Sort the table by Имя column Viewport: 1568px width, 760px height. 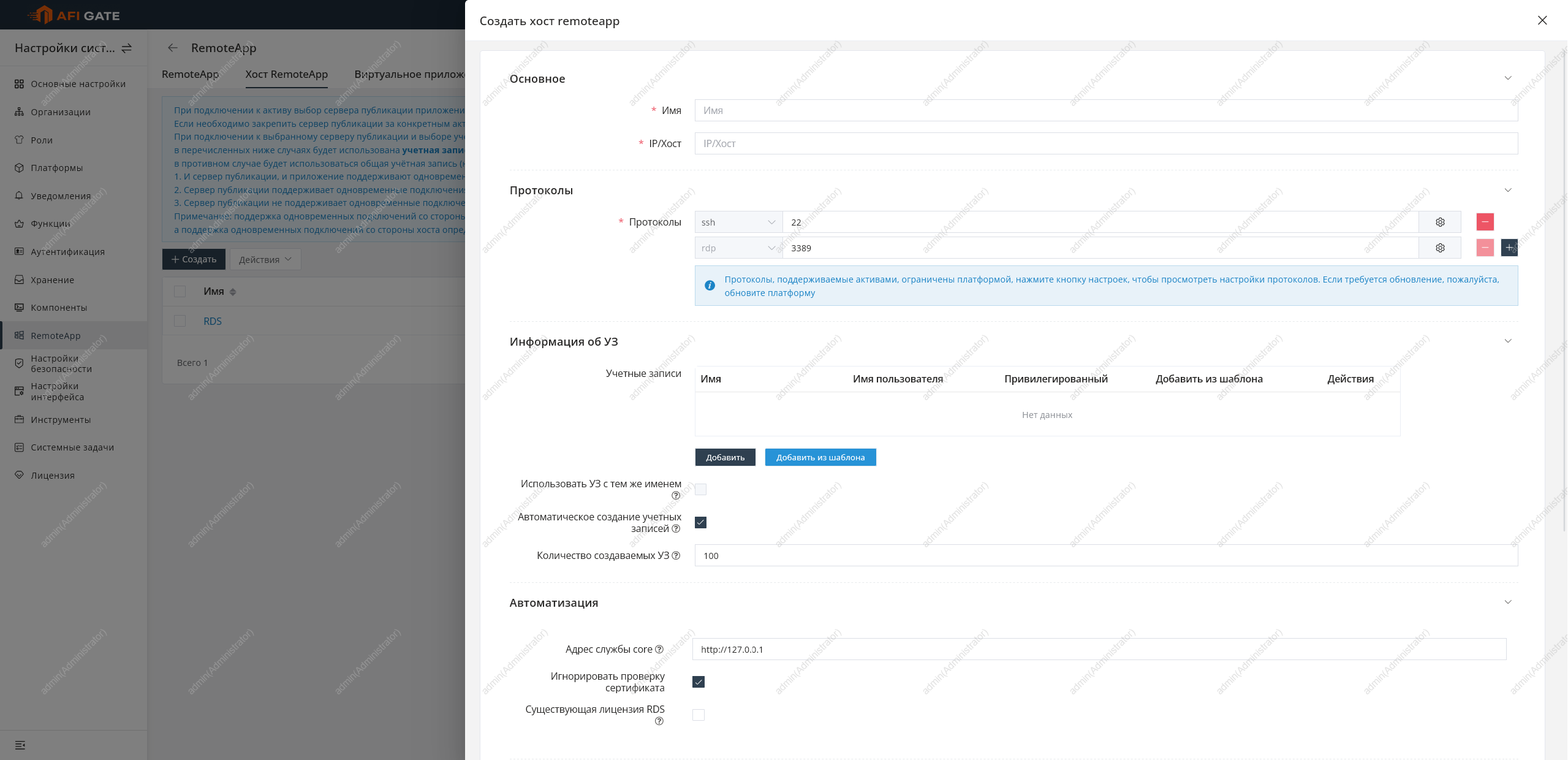pyautogui.click(x=233, y=292)
